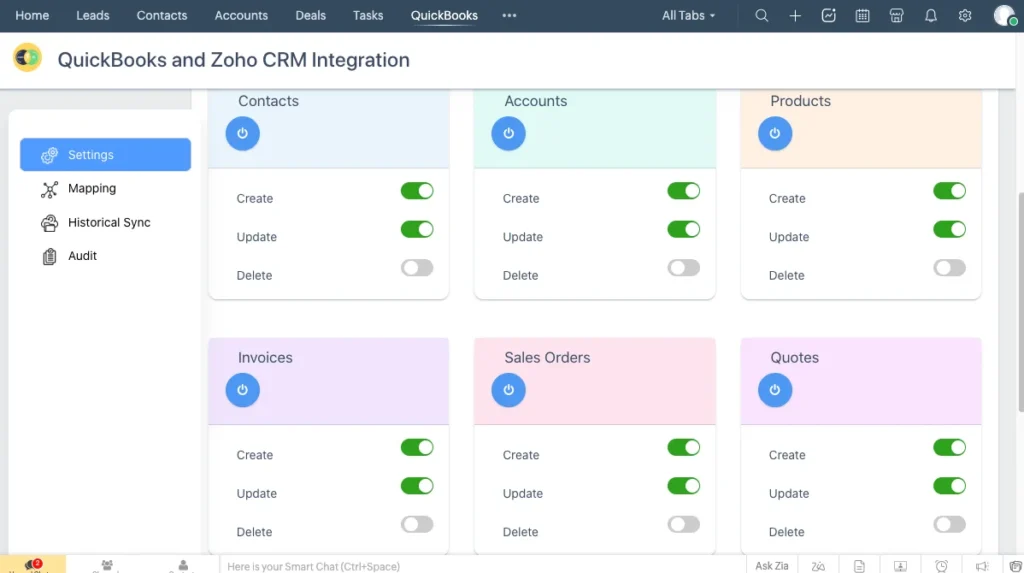This screenshot has height=573, width=1024.
Task: Open the contacts person icon in bottom bar
Action: [x=183, y=565]
